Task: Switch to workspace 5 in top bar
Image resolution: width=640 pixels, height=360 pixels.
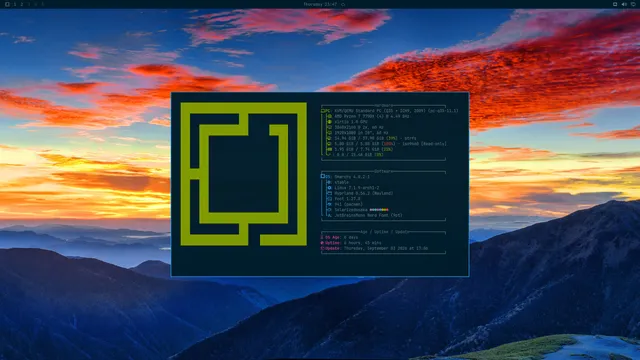Action: click(x=42, y=4)
